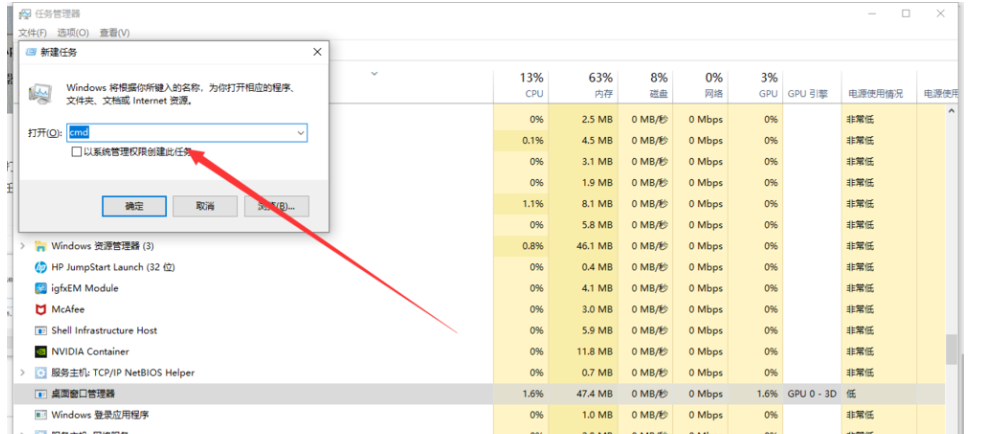The width and height of the screenshot is (981, 434).
Task: Sort by the GPU 3% column header
Action: 756,86
